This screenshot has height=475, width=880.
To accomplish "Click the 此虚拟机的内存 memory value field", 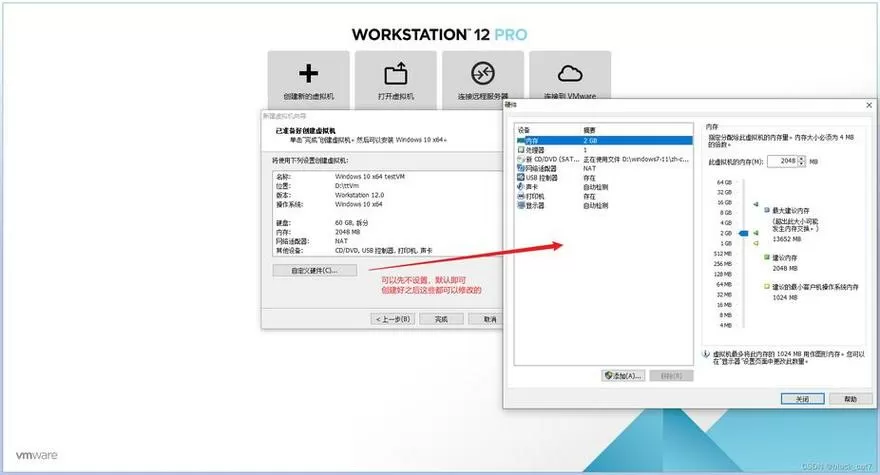I will point(782,161).
